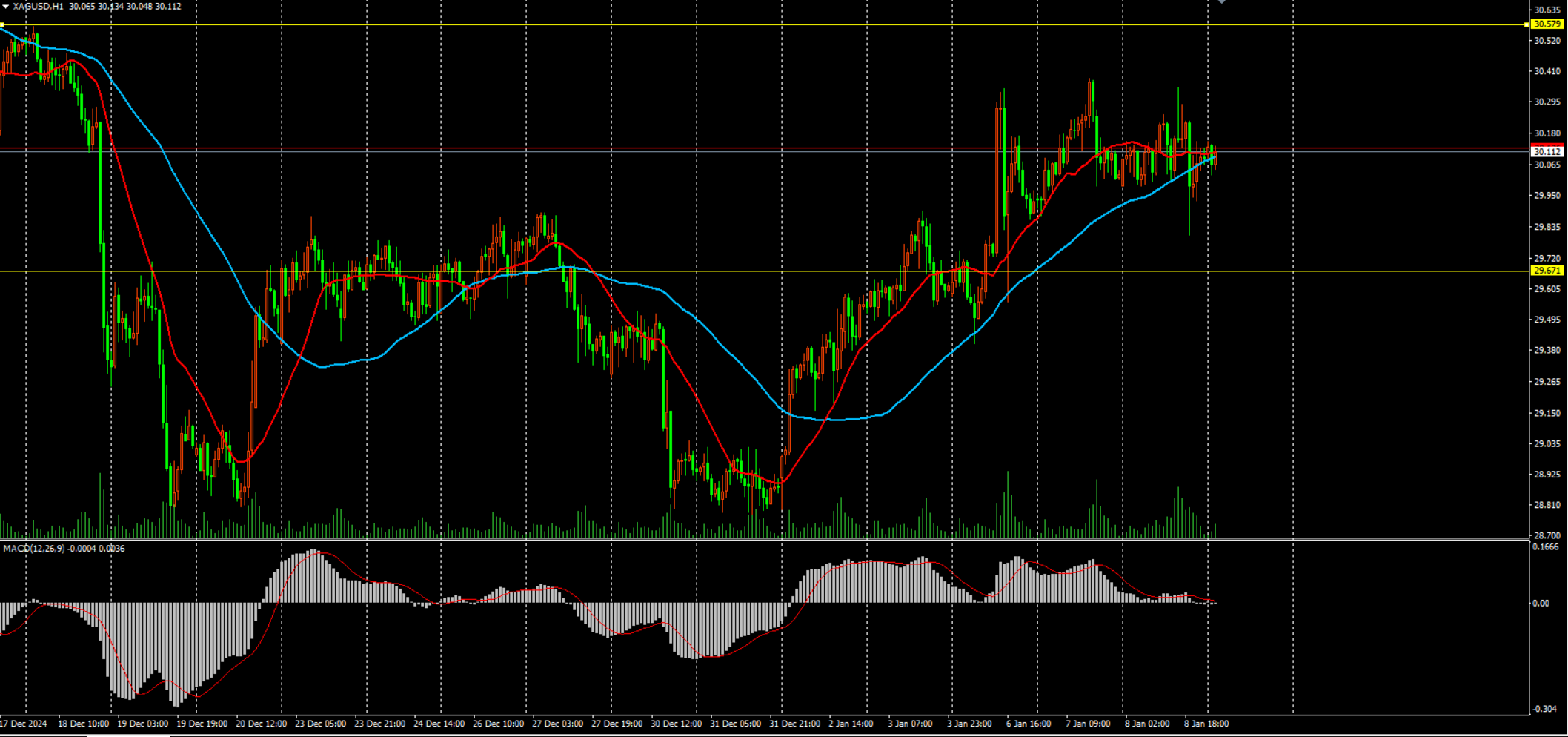The height and width of the screenshot is (737, 1568).
Task: Select the XAGUSD,H1 chart title text
Action: point(39,6)
